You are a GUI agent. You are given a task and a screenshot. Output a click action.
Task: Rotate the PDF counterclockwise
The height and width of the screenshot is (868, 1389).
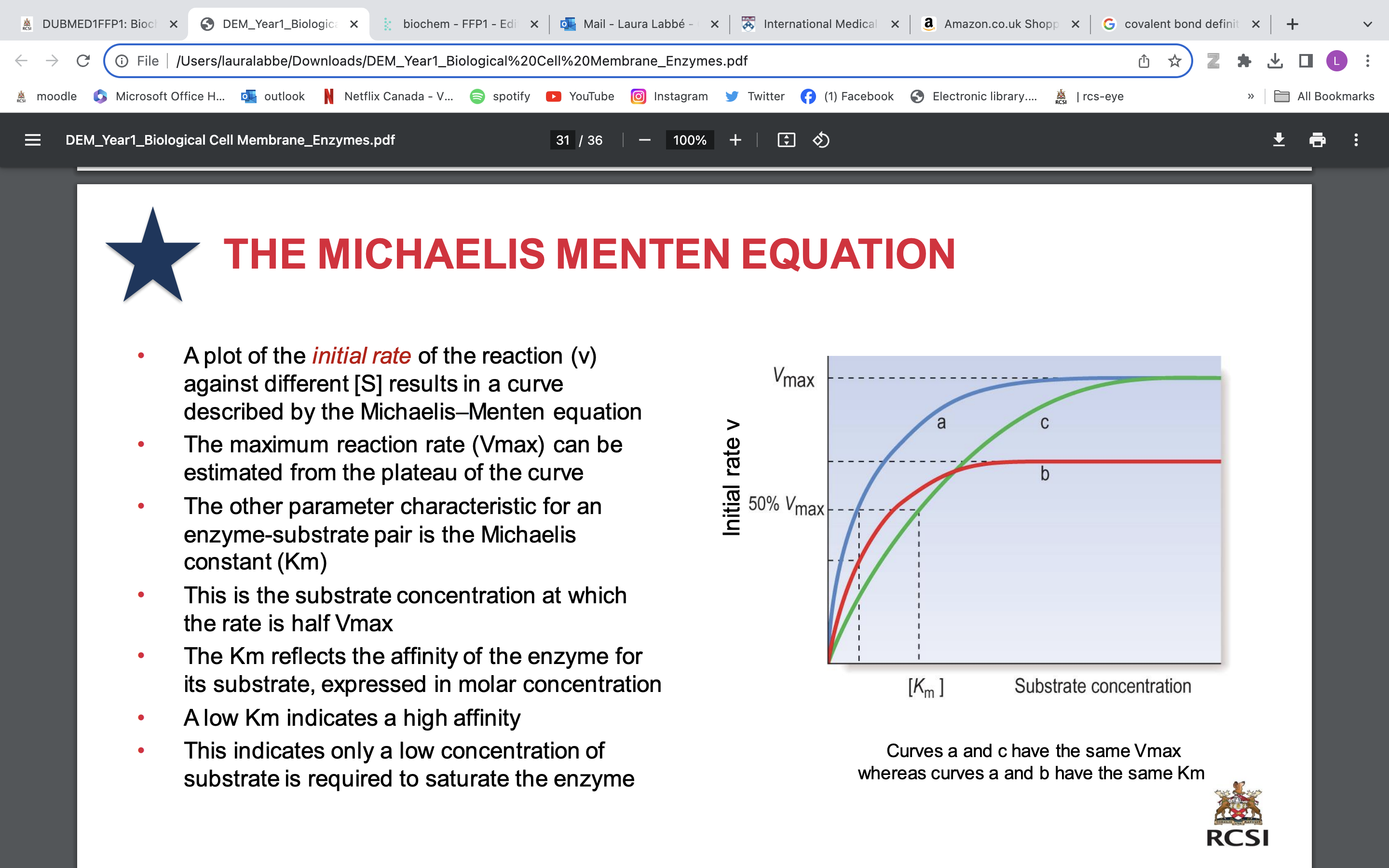(x=821, y=140)
